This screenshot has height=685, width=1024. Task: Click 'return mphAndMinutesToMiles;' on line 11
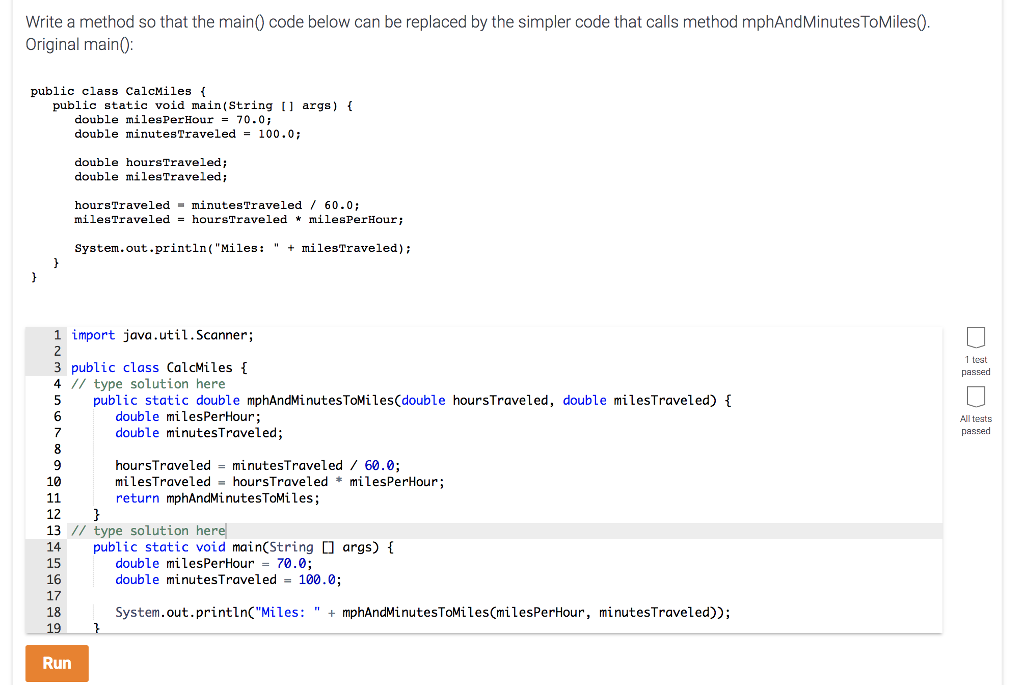coord(217,498)
